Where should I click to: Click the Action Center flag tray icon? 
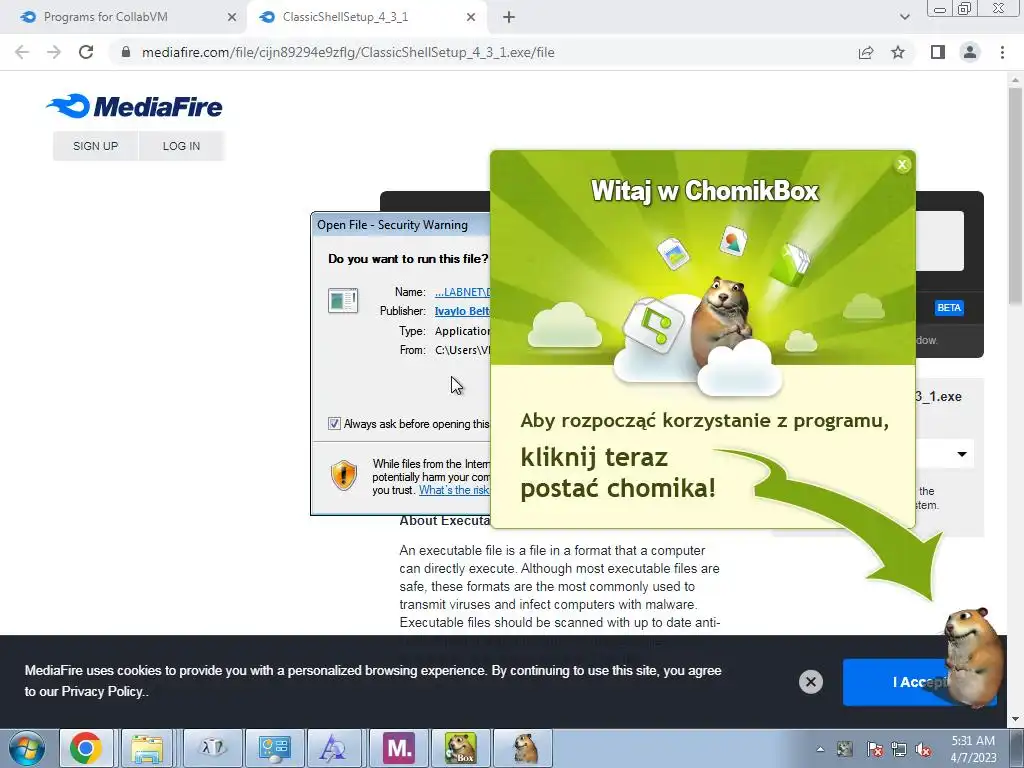tap(874, 749)
